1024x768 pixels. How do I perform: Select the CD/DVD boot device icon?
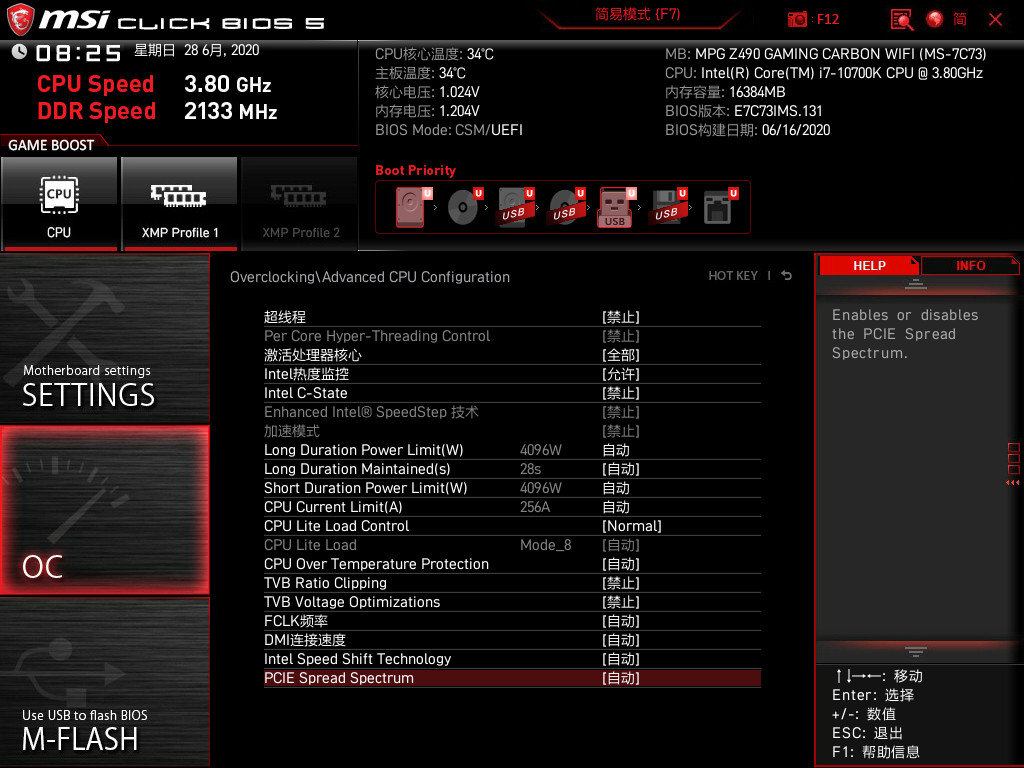pos(464,207)
